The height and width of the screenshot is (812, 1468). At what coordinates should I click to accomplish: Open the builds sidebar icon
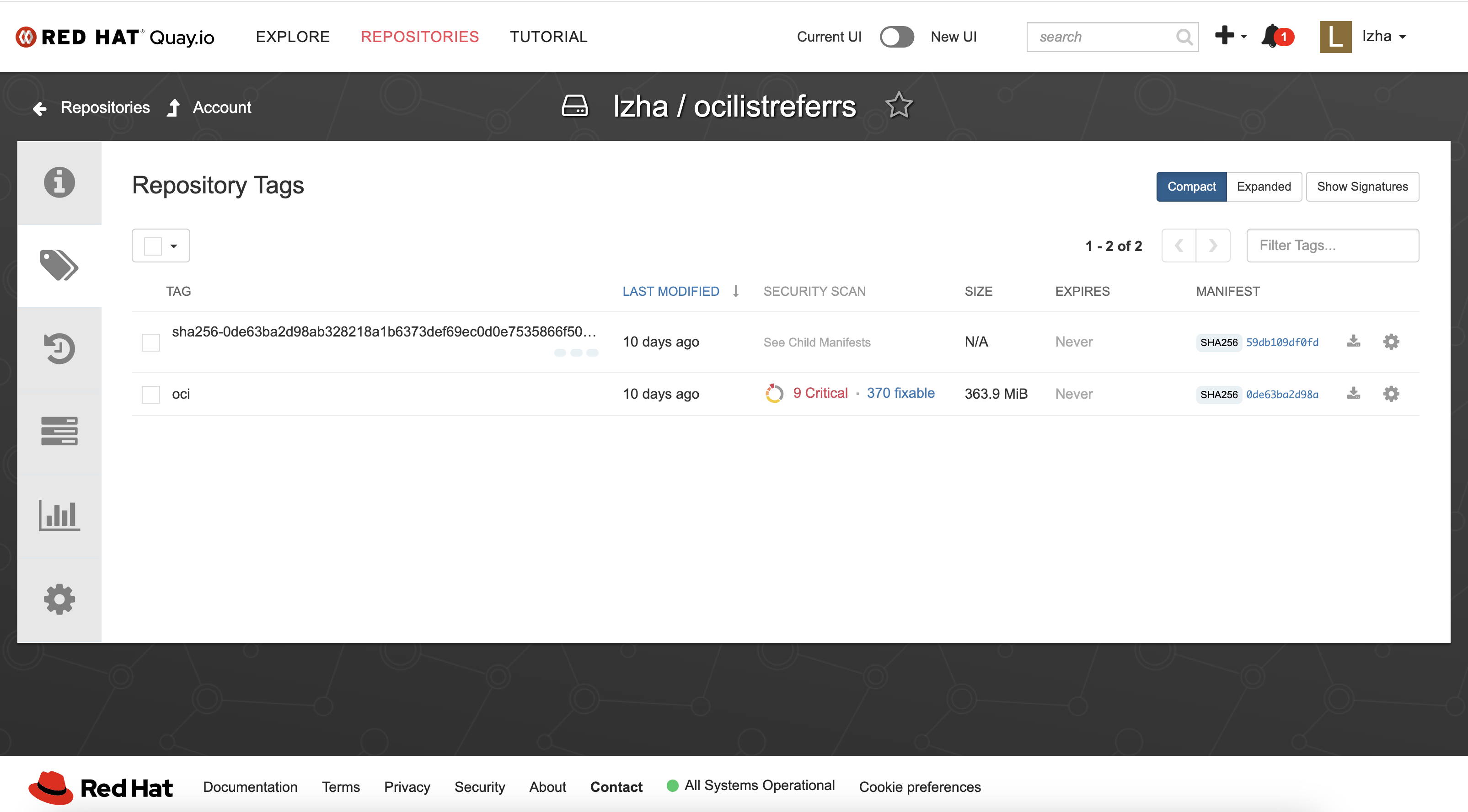pos(59,431)
